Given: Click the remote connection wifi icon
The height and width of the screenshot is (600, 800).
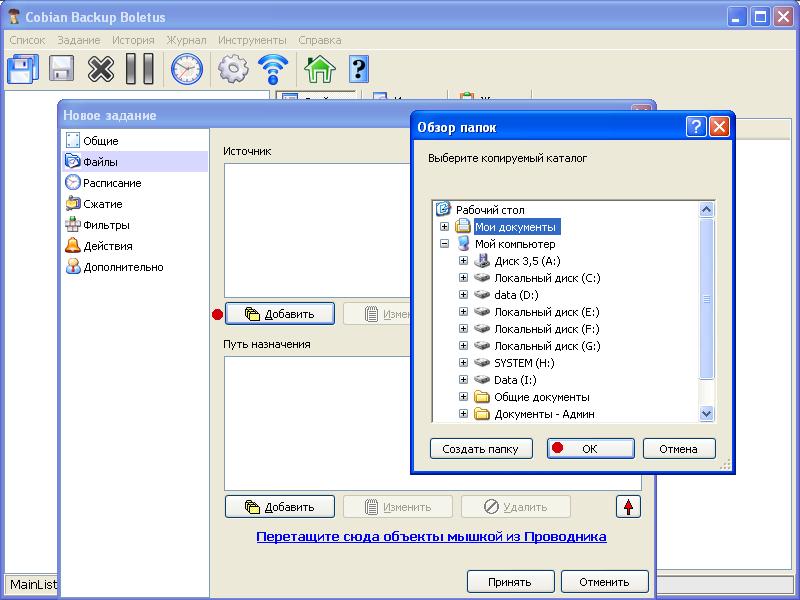Looking at the screenshot, I should click(273, 69).
